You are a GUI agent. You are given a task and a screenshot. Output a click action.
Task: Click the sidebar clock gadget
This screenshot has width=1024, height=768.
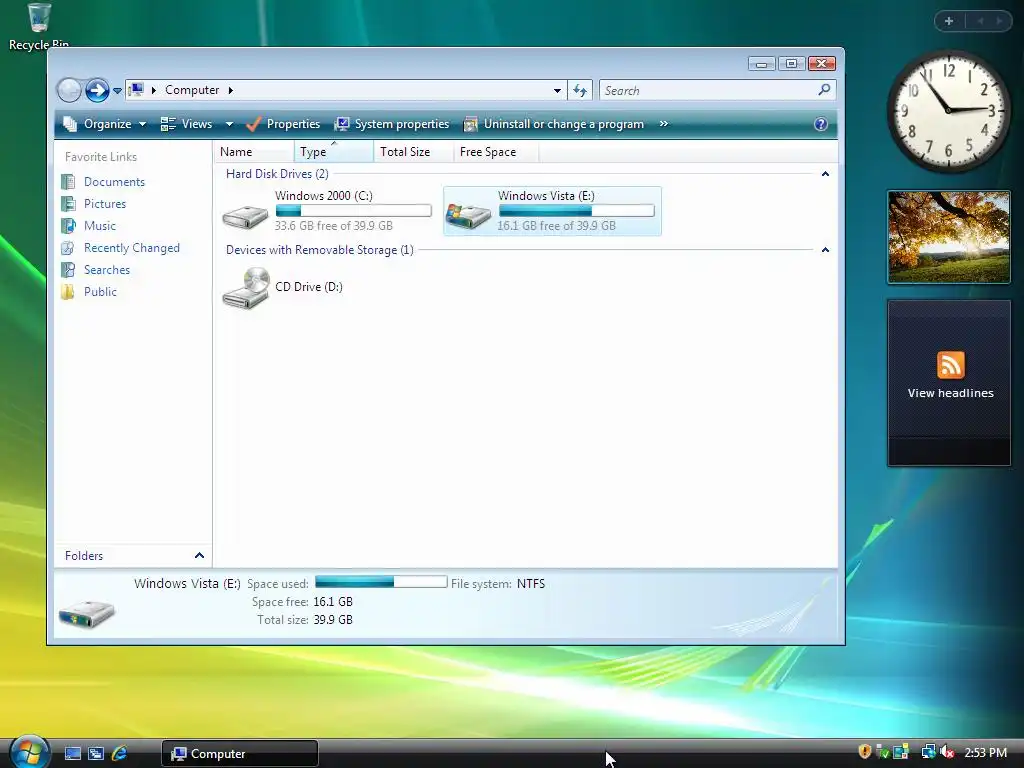pyautogui.click(x=949, y=111)
